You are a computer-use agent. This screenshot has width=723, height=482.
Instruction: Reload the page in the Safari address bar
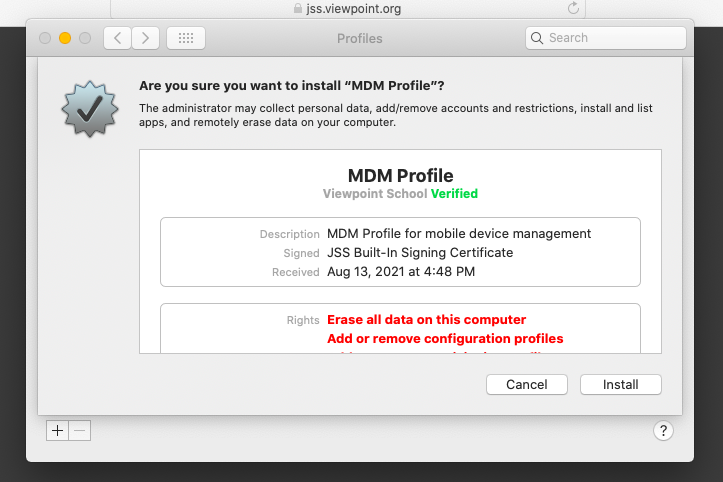point(573,8)
